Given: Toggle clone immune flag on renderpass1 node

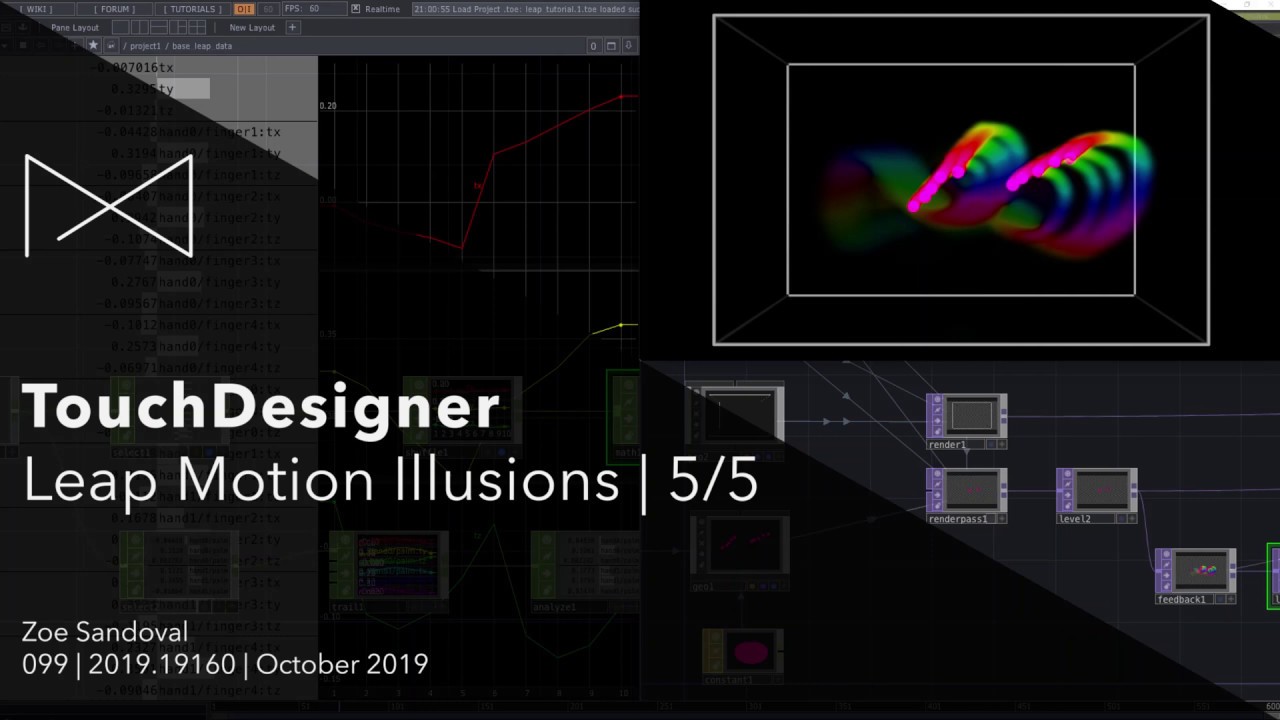Looking at the screenshot, I should tap(937, 484).
